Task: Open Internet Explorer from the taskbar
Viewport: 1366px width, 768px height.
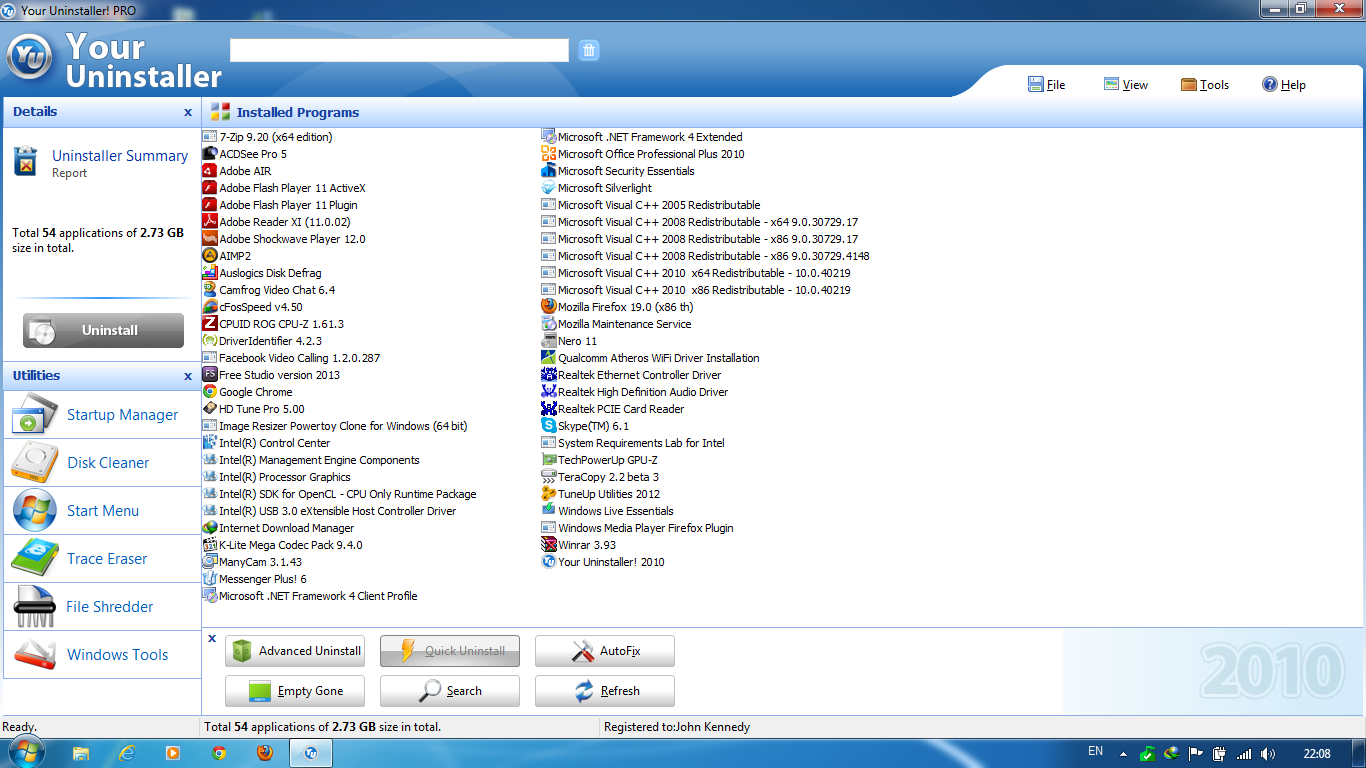Action: [127, 753]
